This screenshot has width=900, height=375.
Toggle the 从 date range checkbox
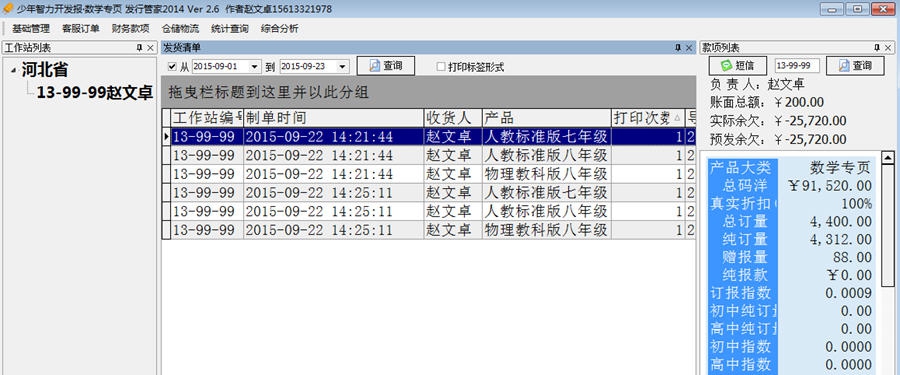172,67
